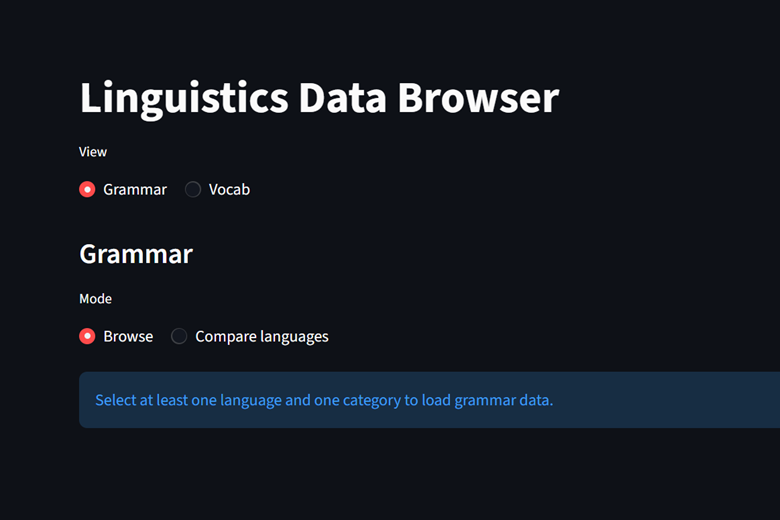Screen dimensions: 780x520
Task: Click the word "Browser" in the page title
Action: coord(478,98)
